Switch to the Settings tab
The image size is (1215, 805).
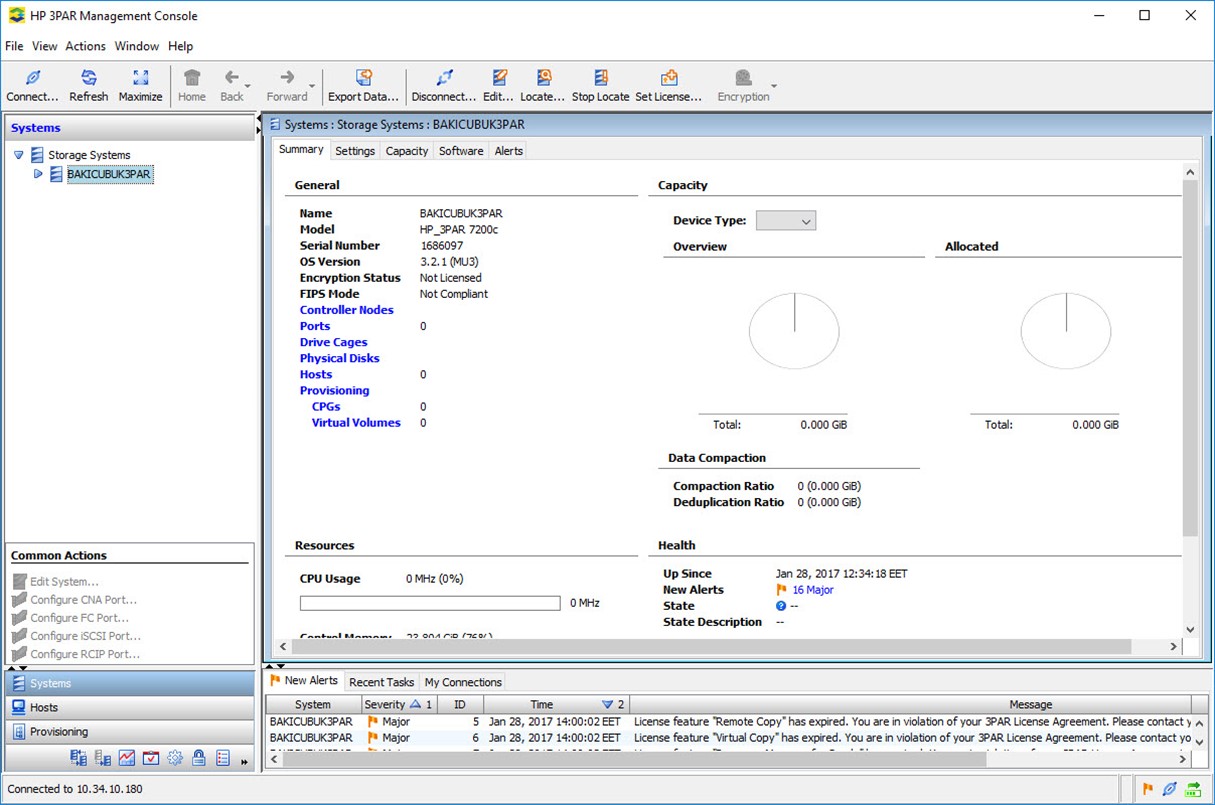(355, 151)
